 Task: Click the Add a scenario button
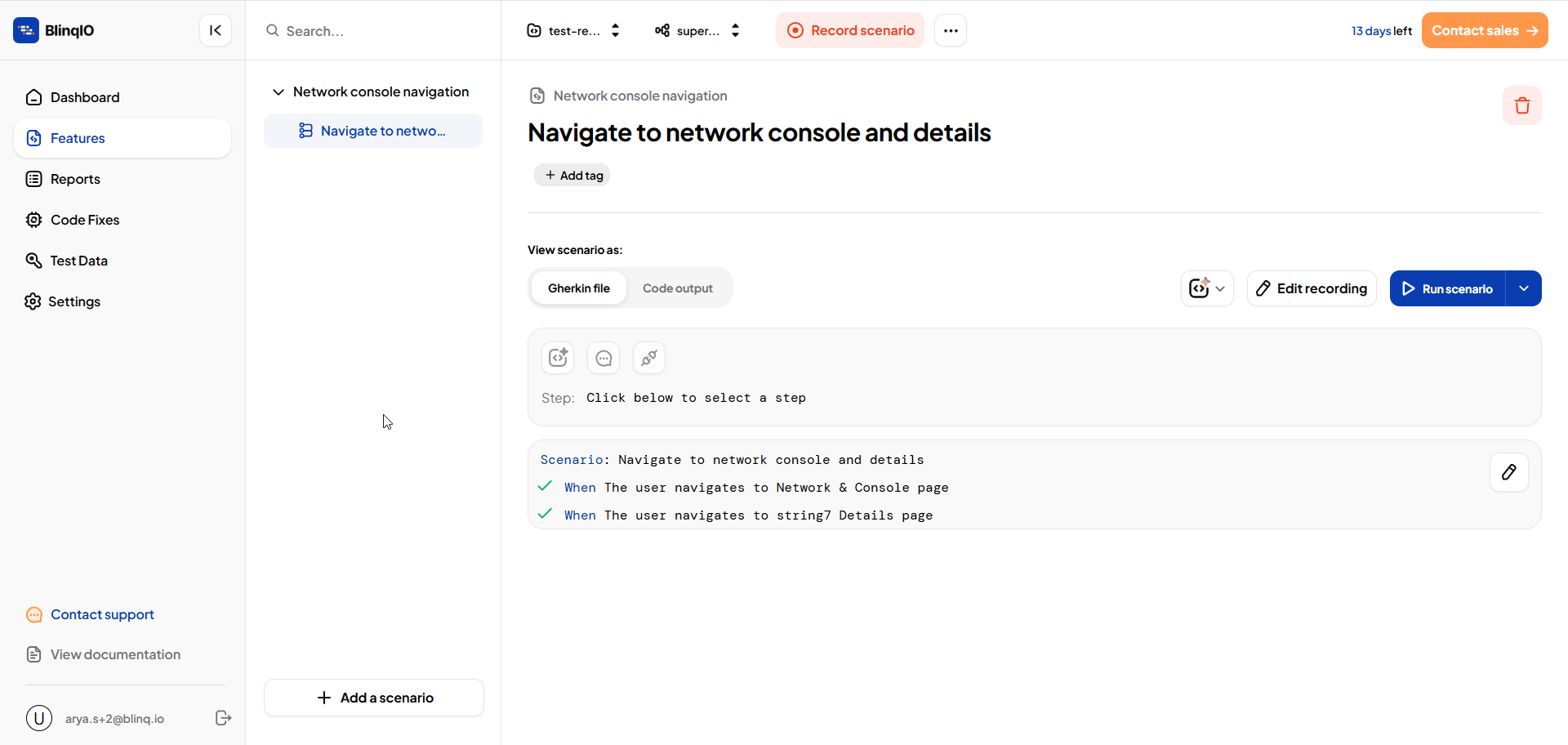[x=374, y=698]
